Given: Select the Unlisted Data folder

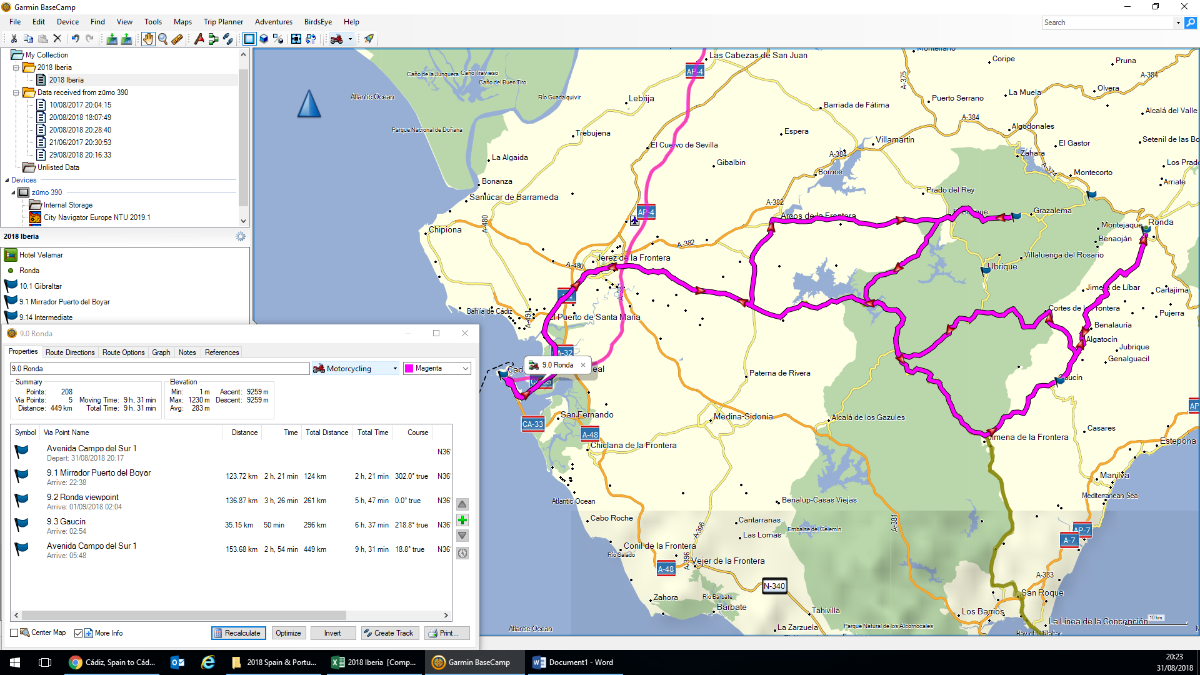Looking at the screenshot, I should click(58, 168).
